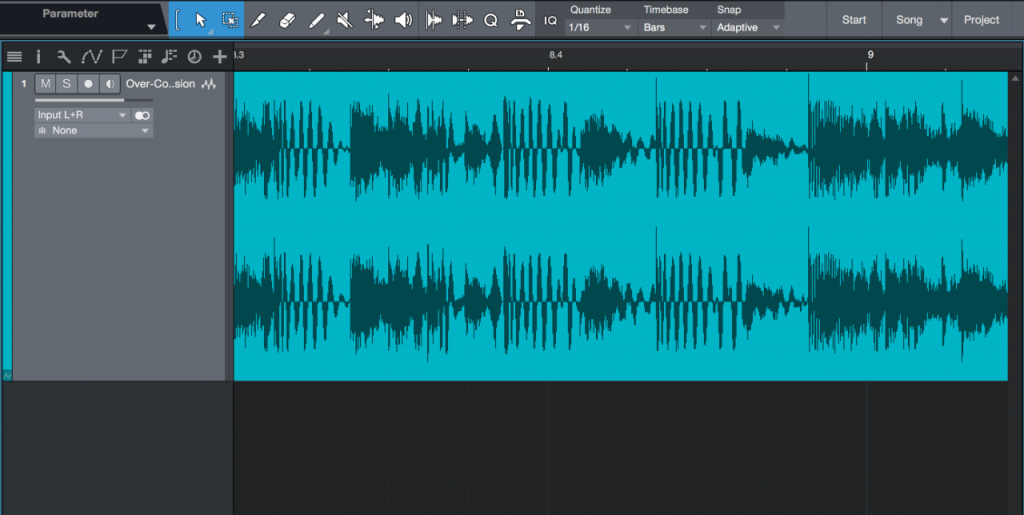Select the Arrow tool
This screenshot has height=515, width=1024.
click(201, 20)
